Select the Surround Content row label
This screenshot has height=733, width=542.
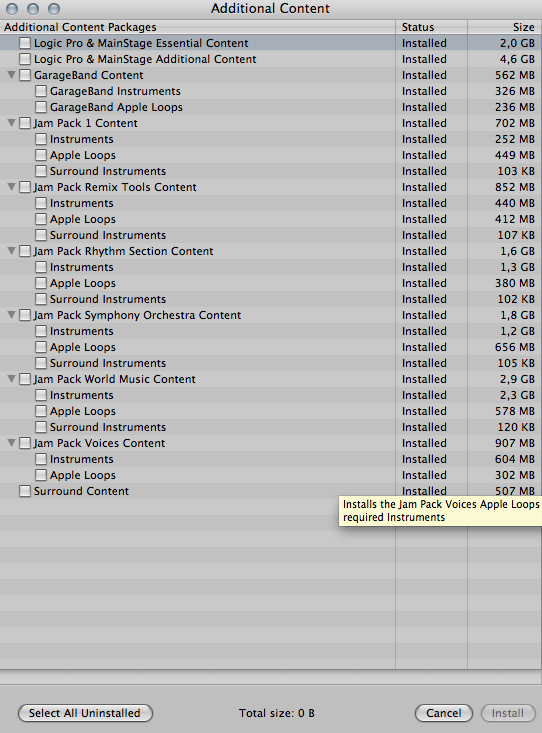81,491
